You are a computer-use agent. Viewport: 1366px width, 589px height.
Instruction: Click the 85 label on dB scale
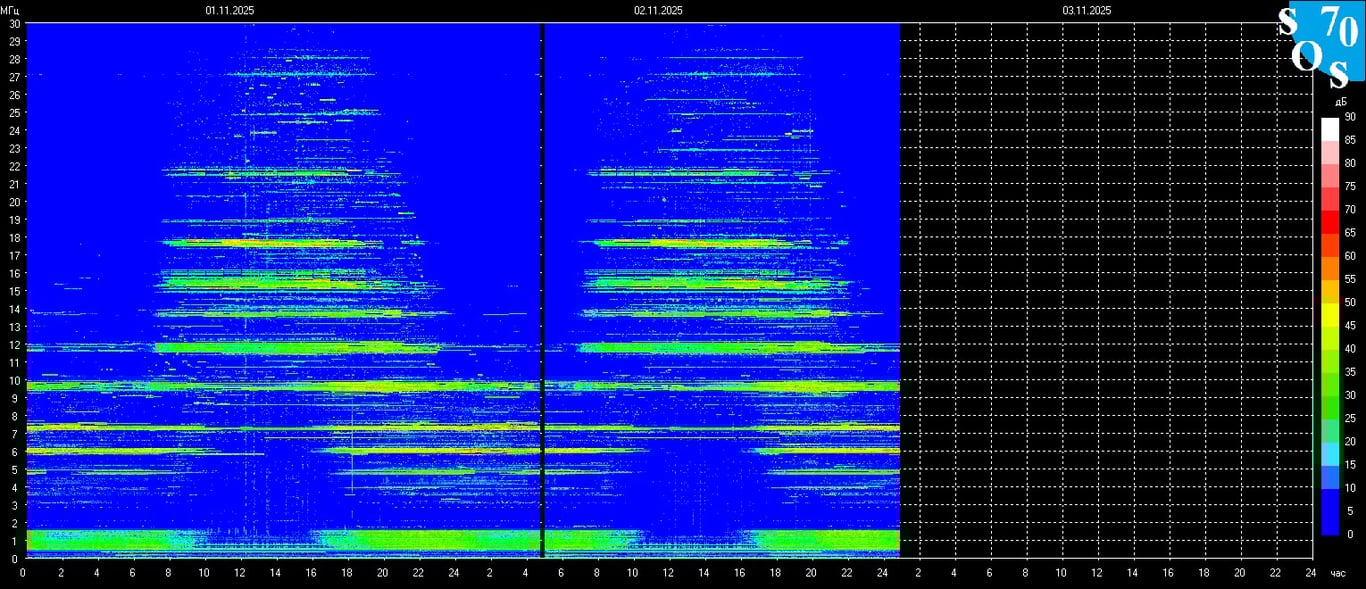pos(1350,140)
